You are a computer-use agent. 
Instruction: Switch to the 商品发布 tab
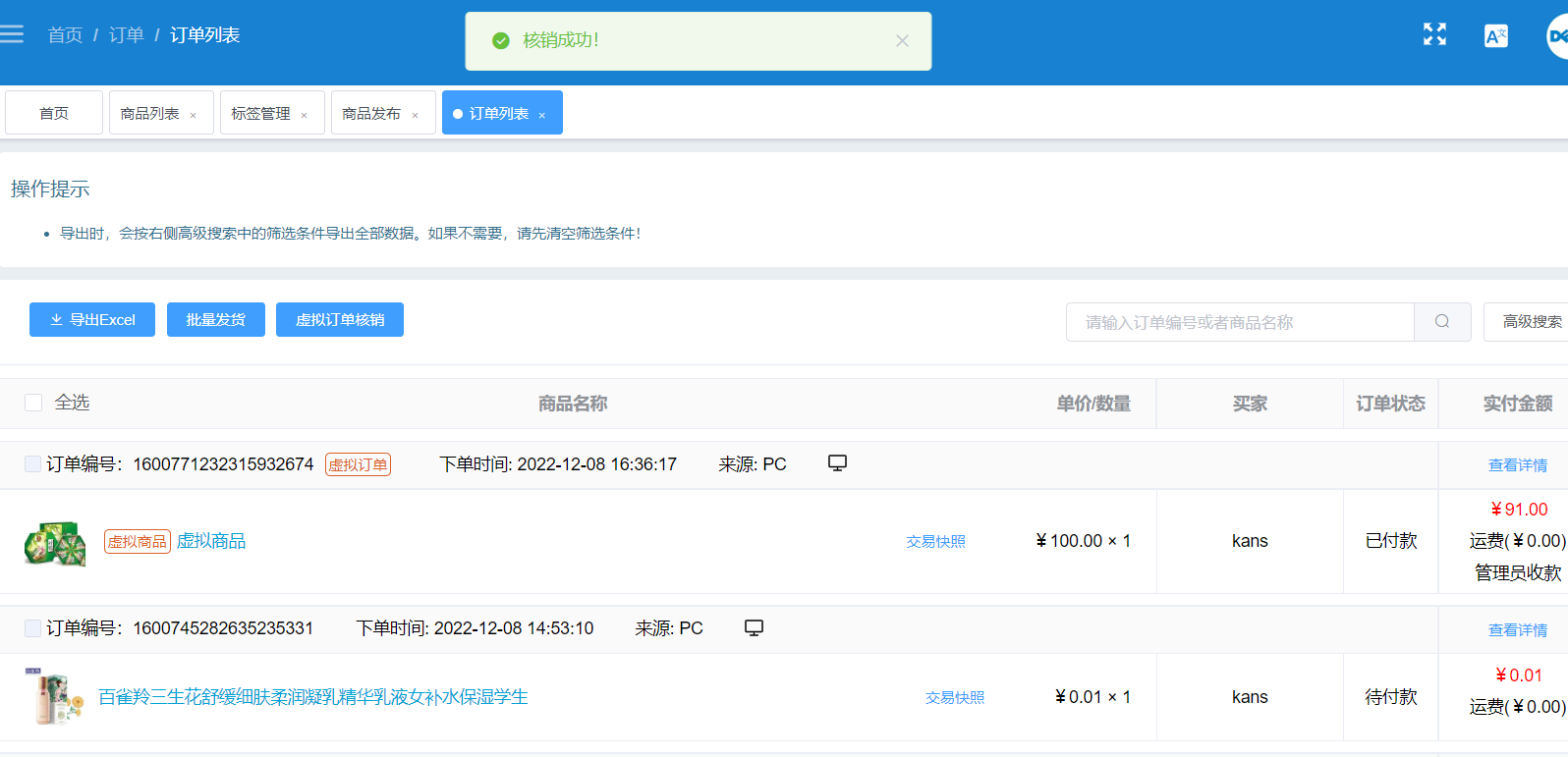coord(371,113)
